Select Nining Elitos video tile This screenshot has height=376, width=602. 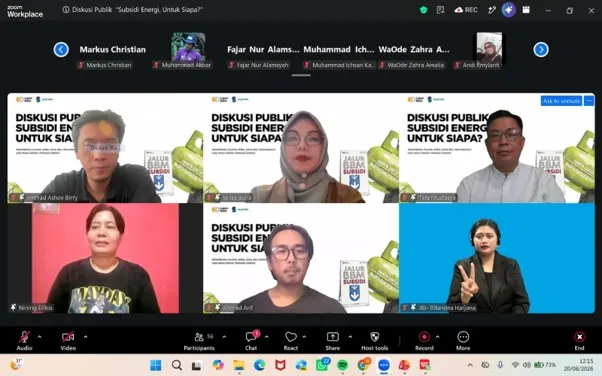105,258
